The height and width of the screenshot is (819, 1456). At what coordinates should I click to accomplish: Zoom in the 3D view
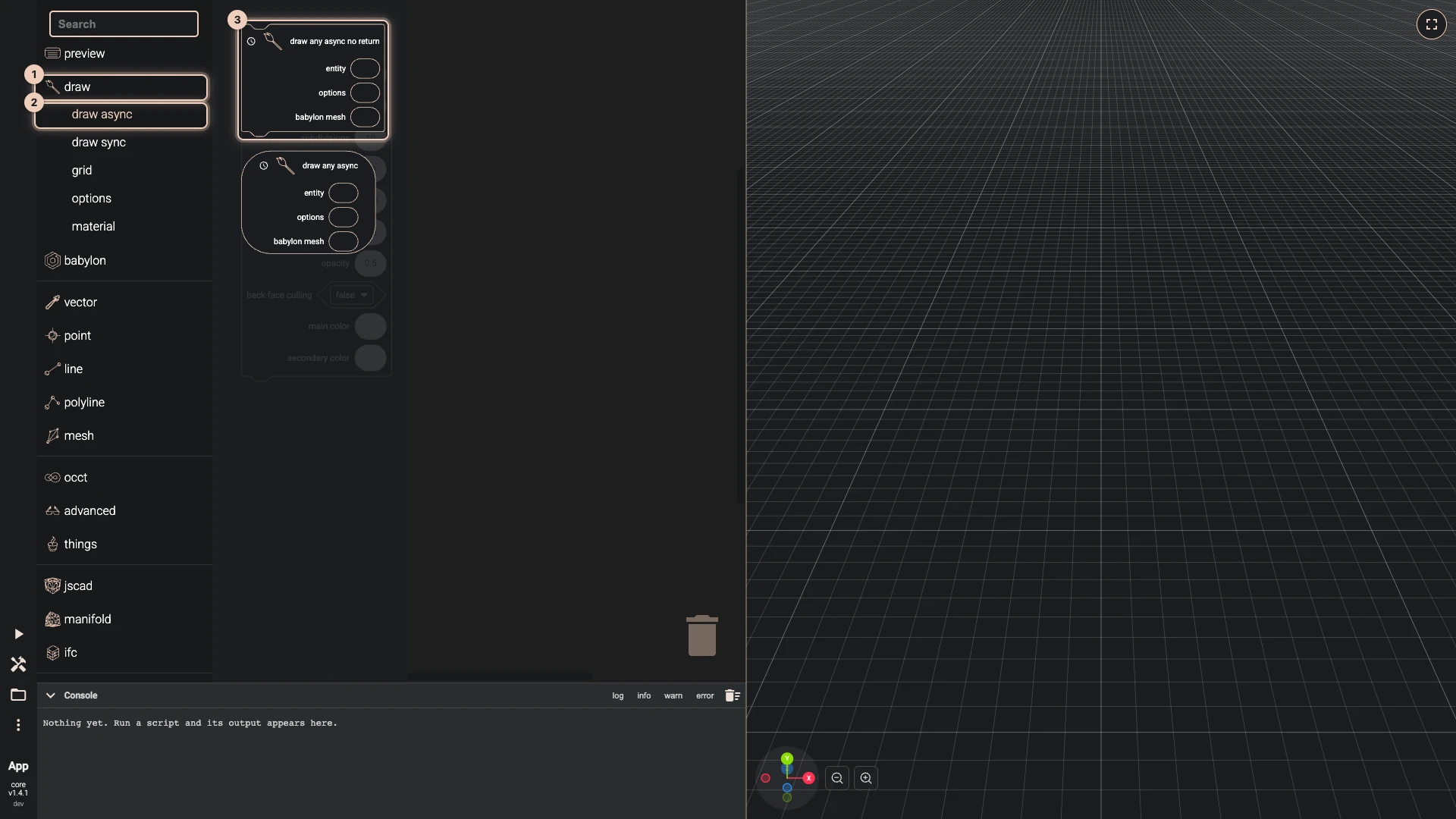866,778
